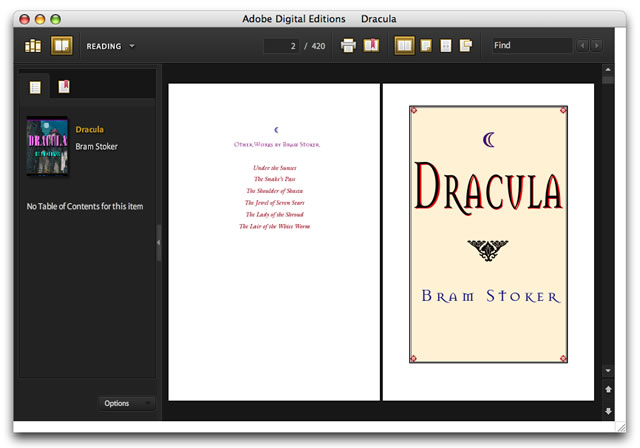
Task: Go to next find result arrow
Action: tap(597, 45)
